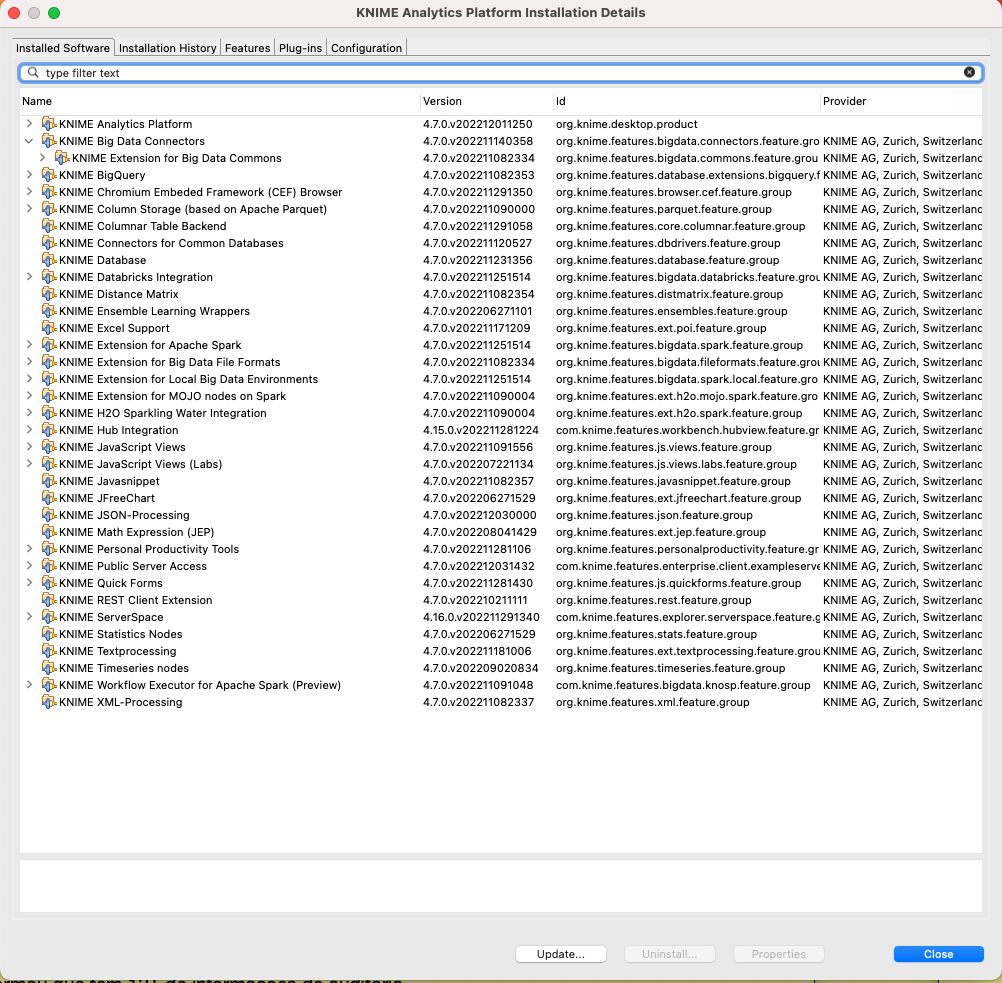
Task: Expand KNIME Extension for MOJO nodes on Spark
Action: (29, 396)
